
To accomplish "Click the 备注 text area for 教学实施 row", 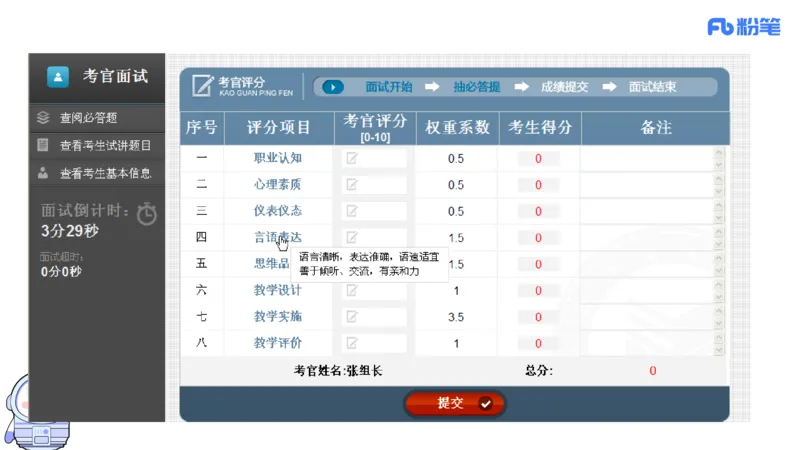I will pos(647,317).
